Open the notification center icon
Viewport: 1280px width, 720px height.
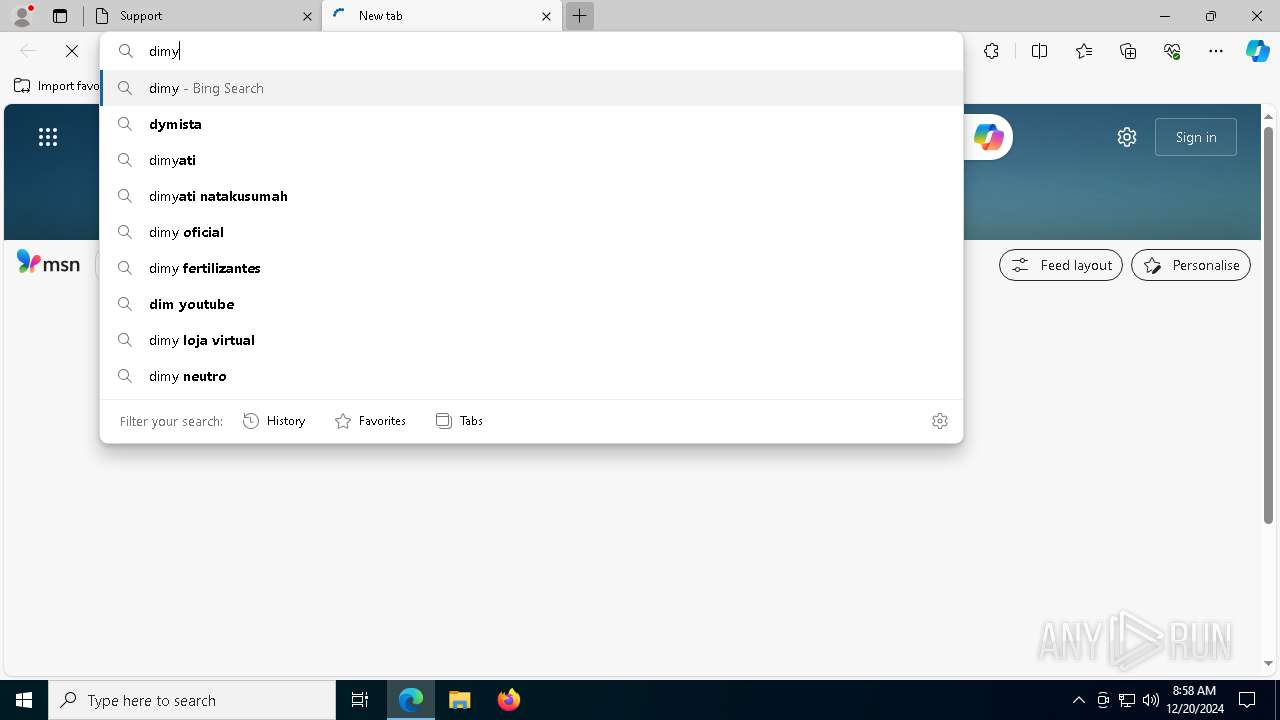point(1247,700)
